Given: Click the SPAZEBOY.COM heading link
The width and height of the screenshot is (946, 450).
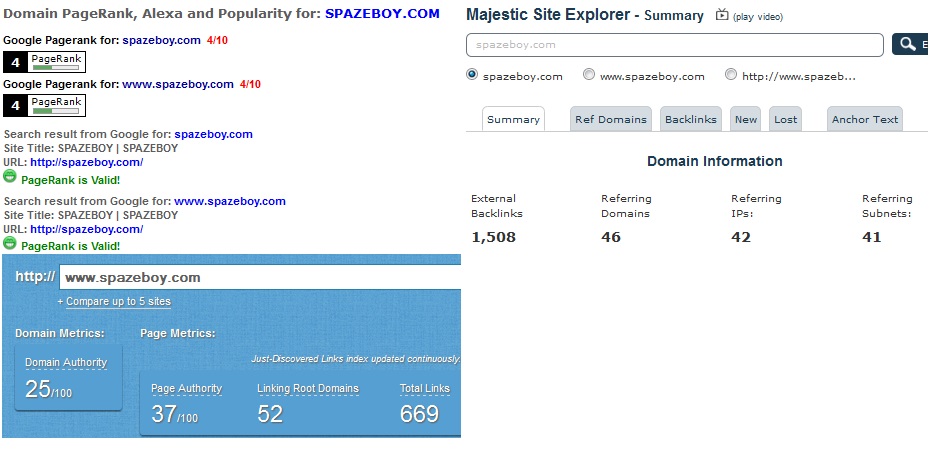Looking at the screenshot, I should click(383, 13).
